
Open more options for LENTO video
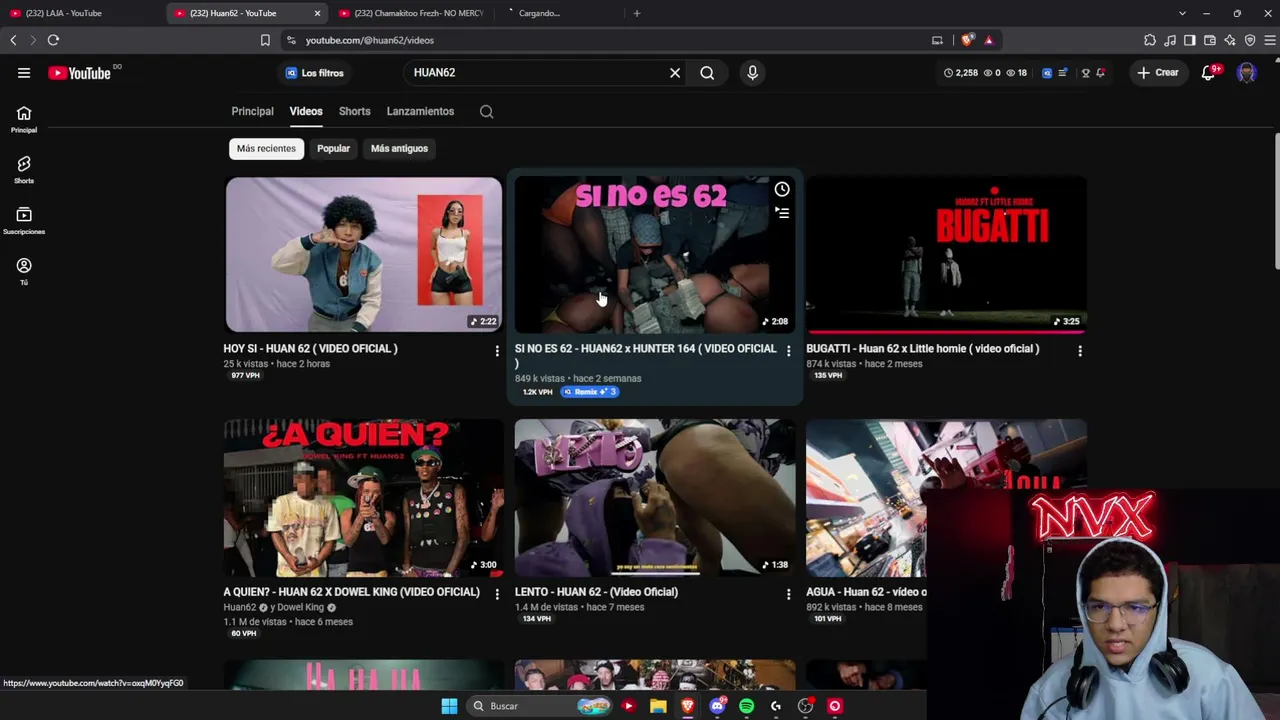click(x=788, y=594)
